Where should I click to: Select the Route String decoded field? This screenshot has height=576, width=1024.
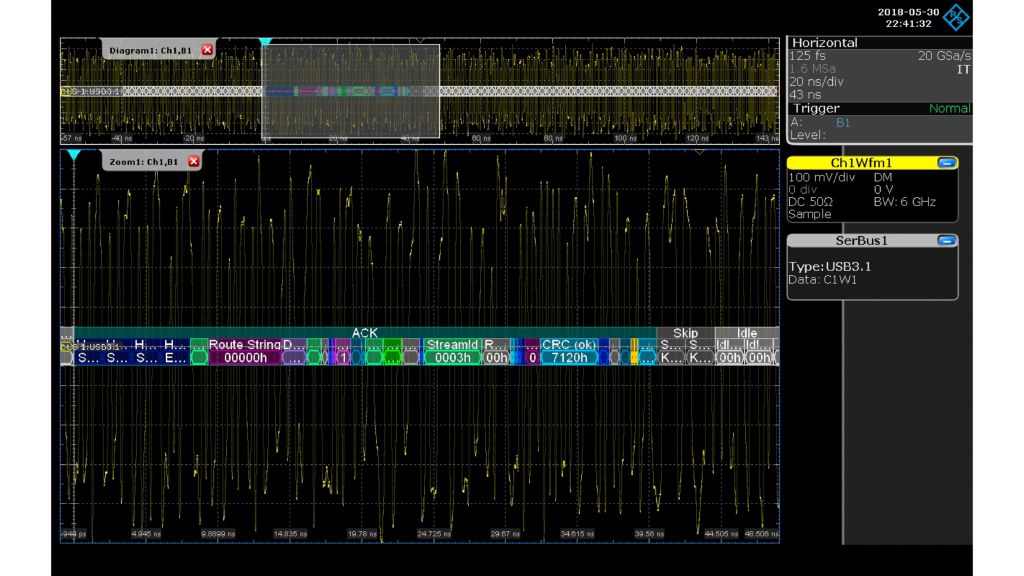click(245, 351)
